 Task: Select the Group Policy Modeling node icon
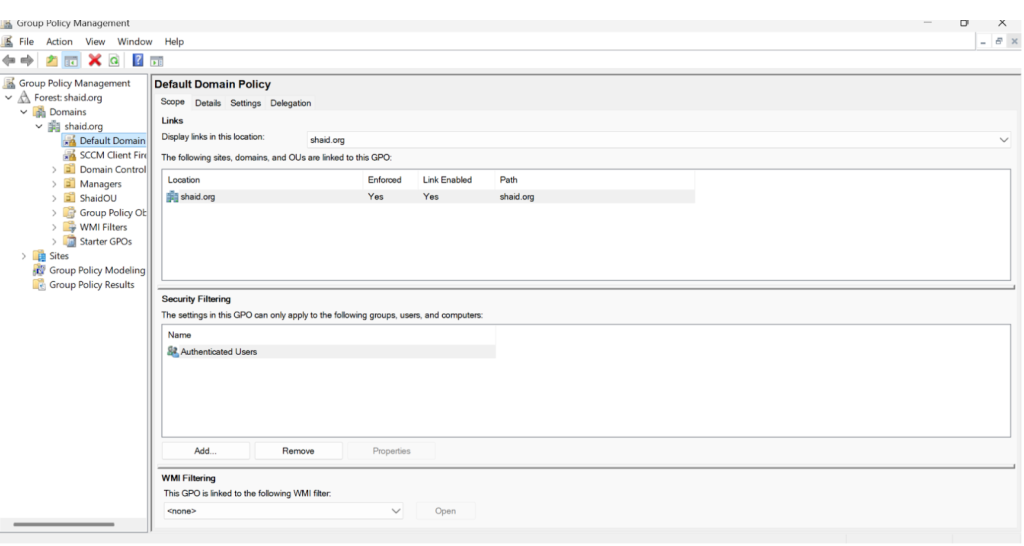pos(39,270)
